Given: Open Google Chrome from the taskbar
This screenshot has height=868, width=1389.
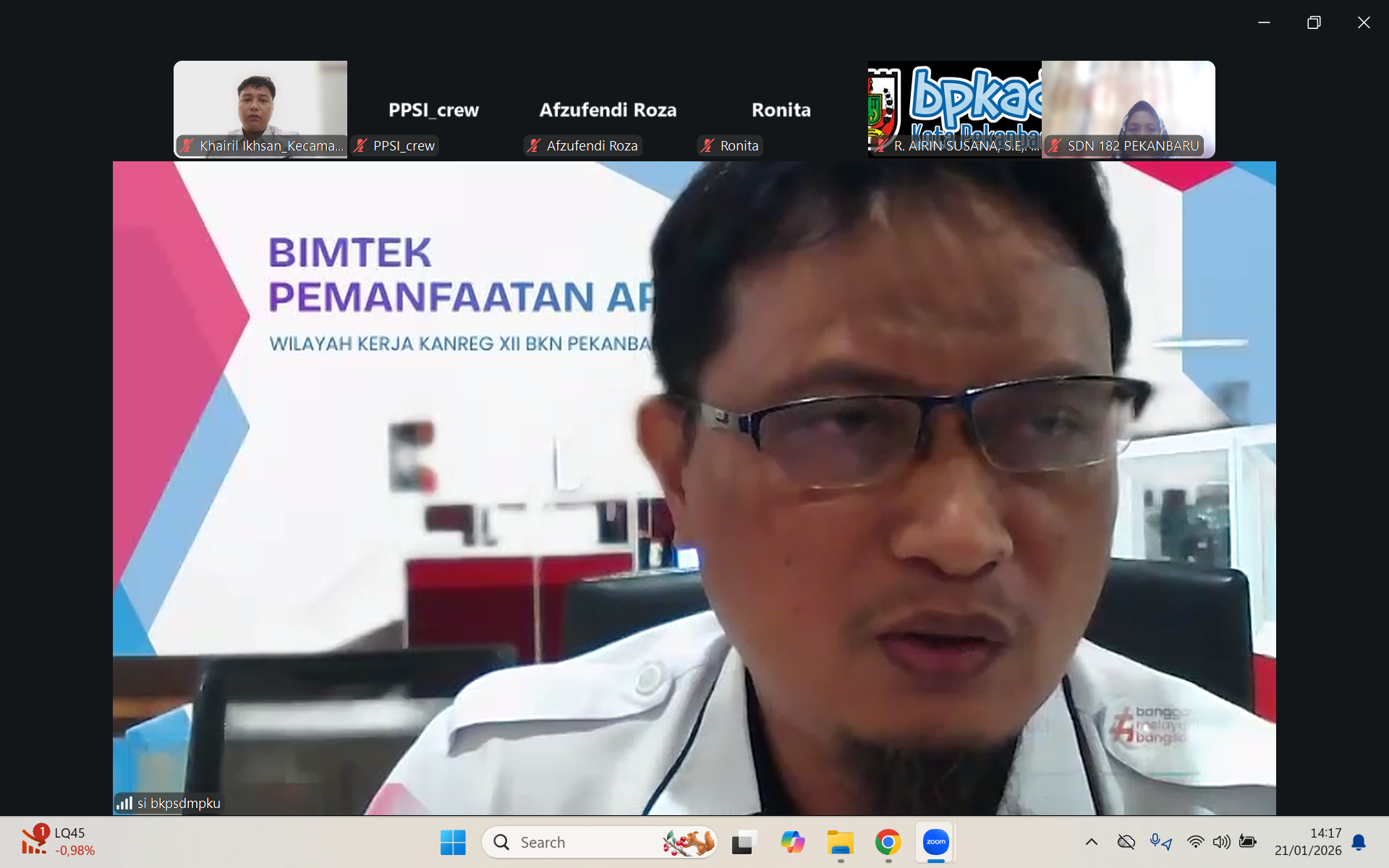Looking at the screenshot, I should pyautogui.click(x=888, y=843).
